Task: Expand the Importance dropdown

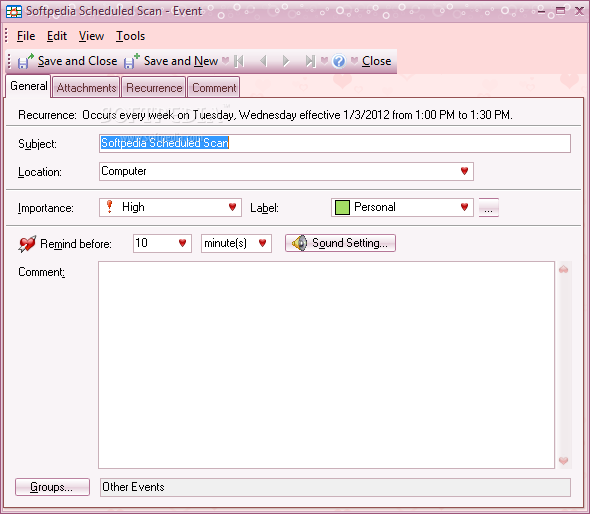Action: (x=232, y=207)
